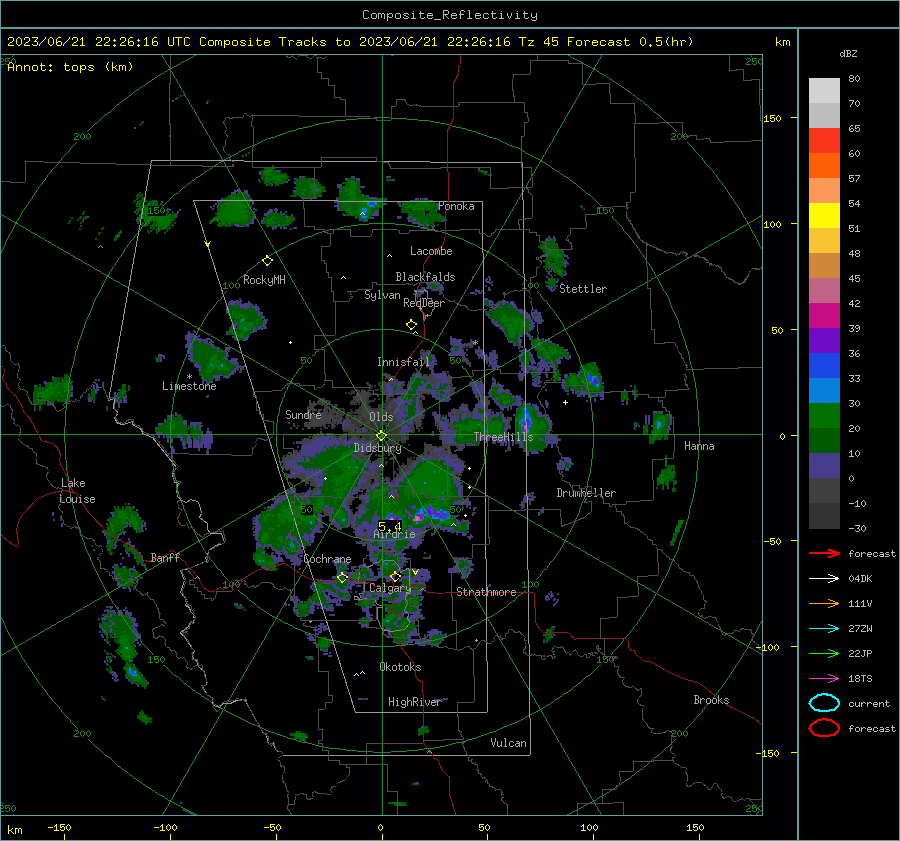Screen dimensions: 900x841
Task: Click the yellow diamond marker beside Cochrane
Action: coord(342,577)
